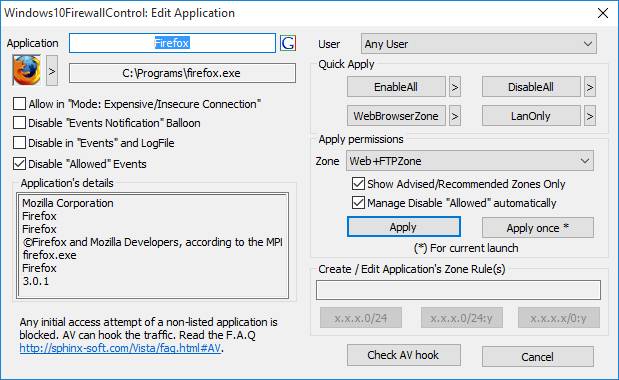This screenshot has width=619, height=380.
Task: Open arrow options beside DisableAll
Action: point(590,87)
